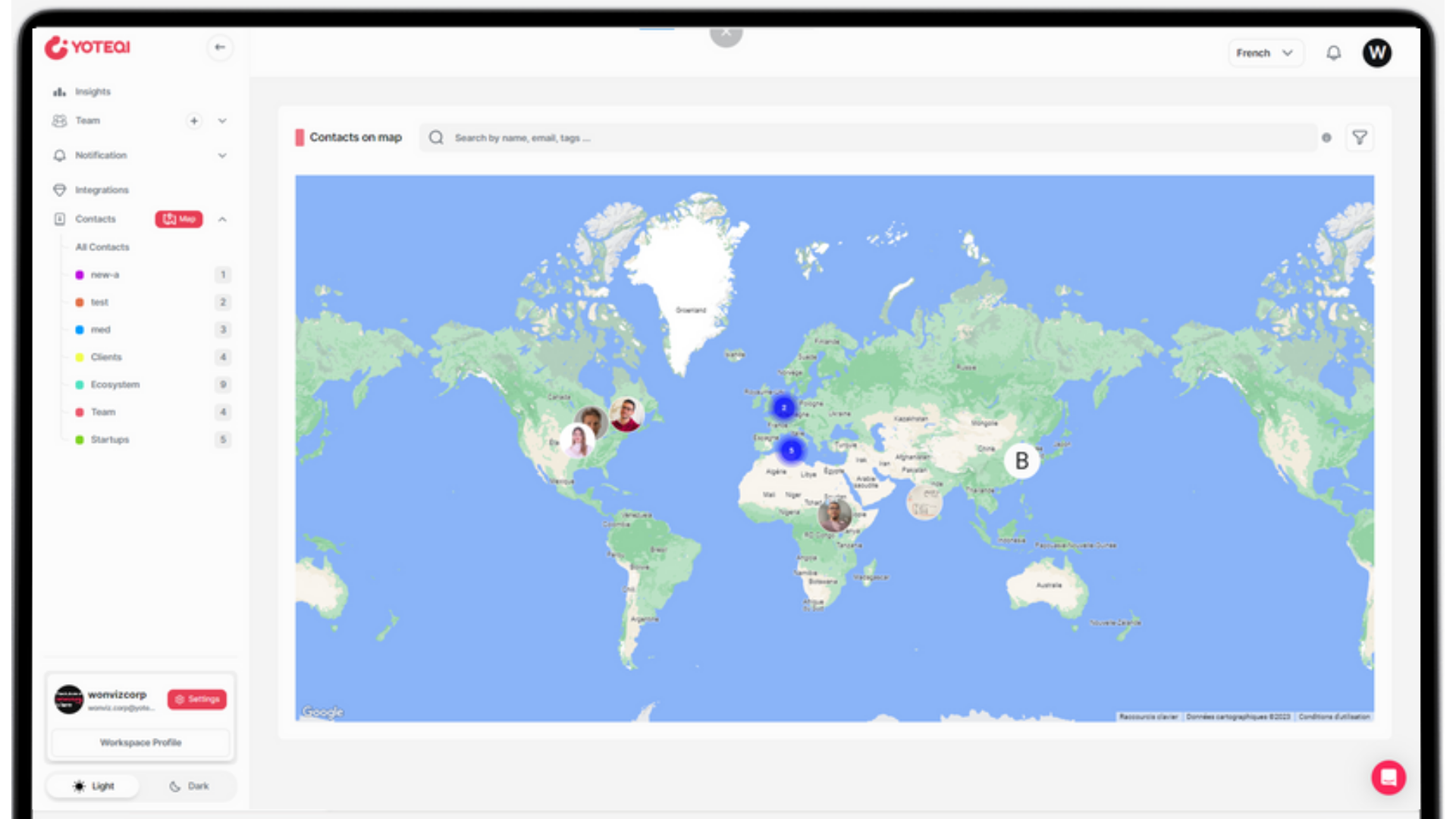Open the French language dropdown
The height and width of the screenshot is (819, 1456).
click(1266, 53)
